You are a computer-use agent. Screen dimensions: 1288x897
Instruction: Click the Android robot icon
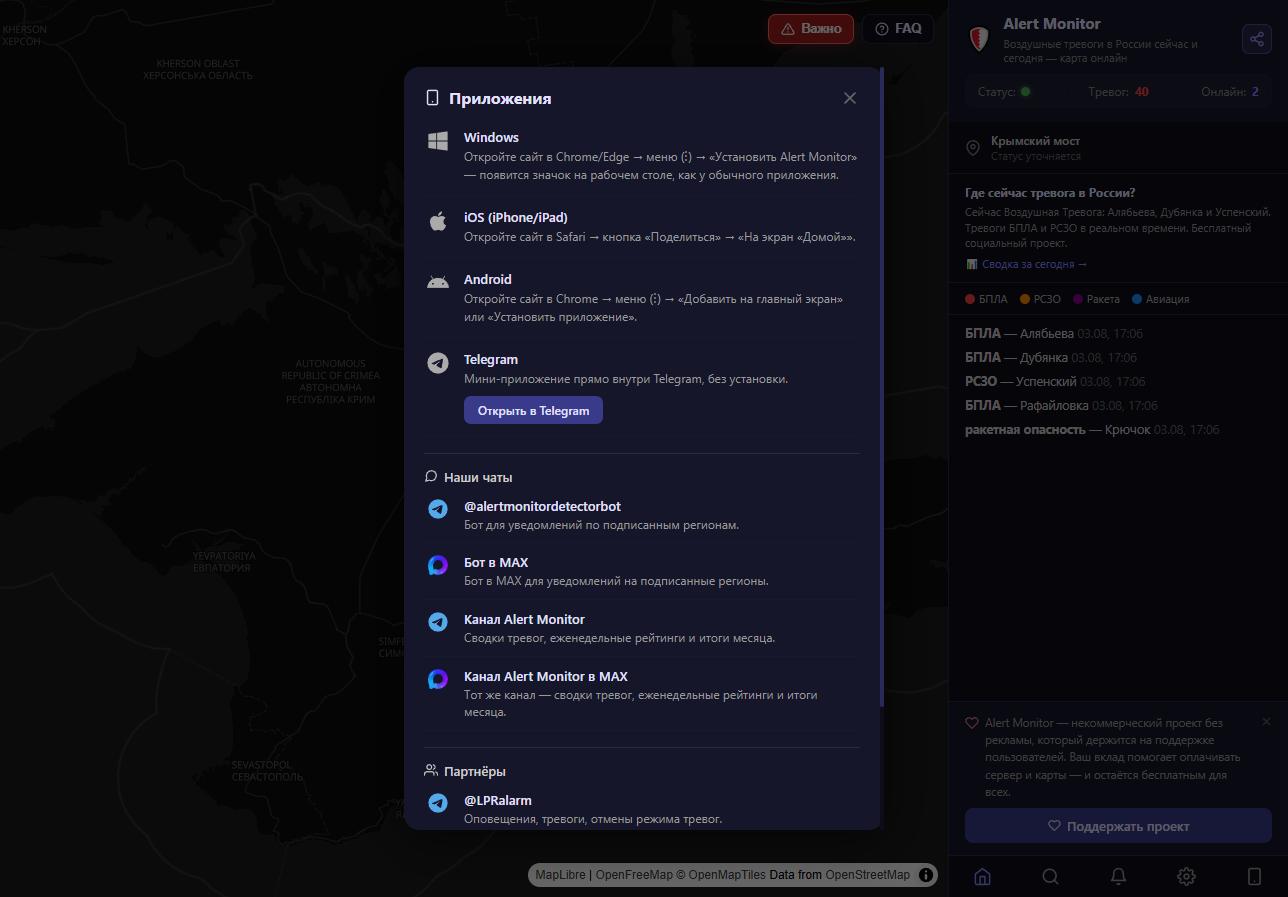pyautogui.click(x=438, y=283)
